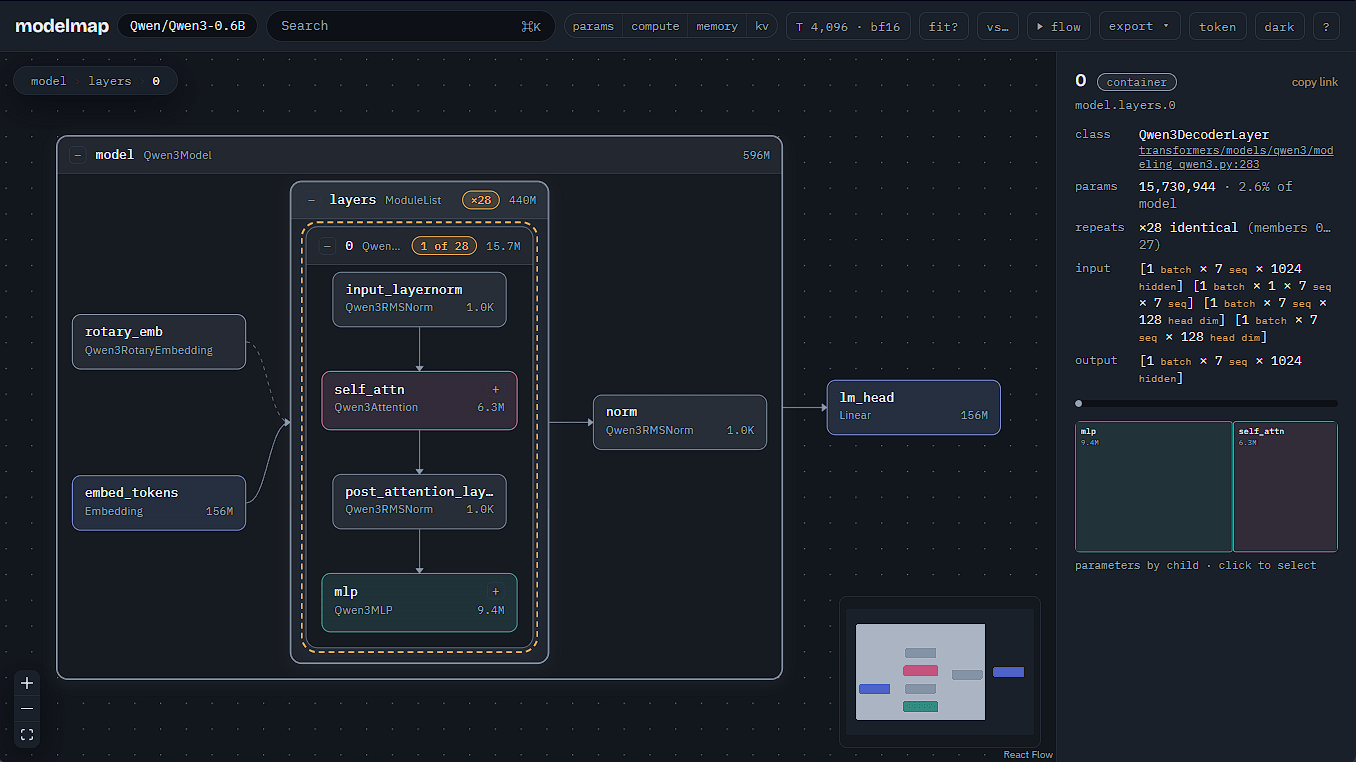Switch to the kv view tab

pyautogui.click(x=762, y=26)
